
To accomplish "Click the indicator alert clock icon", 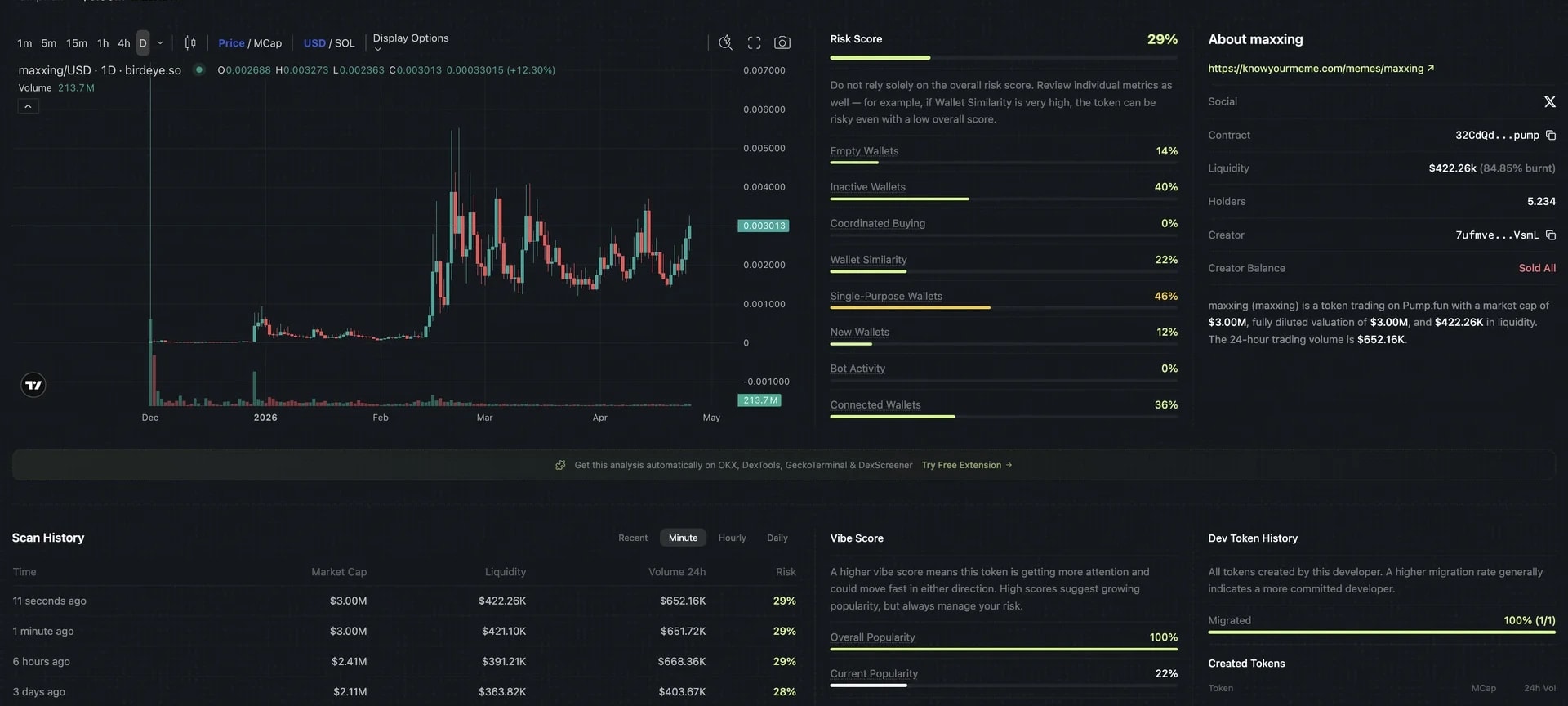I will 725,42.
